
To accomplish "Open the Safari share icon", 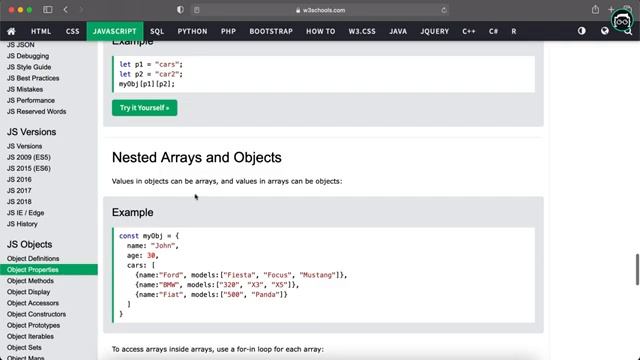I will tap(596, 9).
